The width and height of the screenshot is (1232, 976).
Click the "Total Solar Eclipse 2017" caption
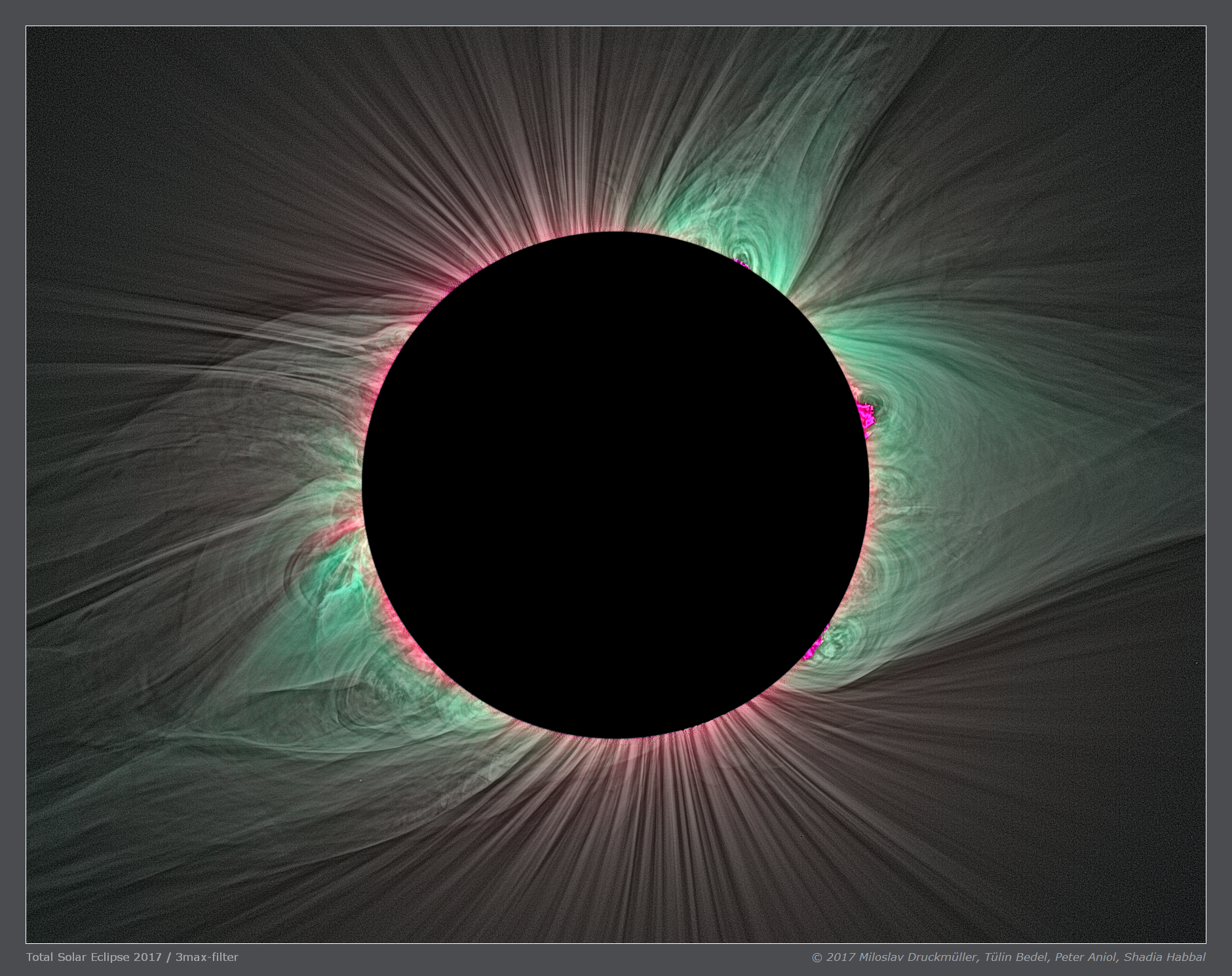tap(94, 957)
